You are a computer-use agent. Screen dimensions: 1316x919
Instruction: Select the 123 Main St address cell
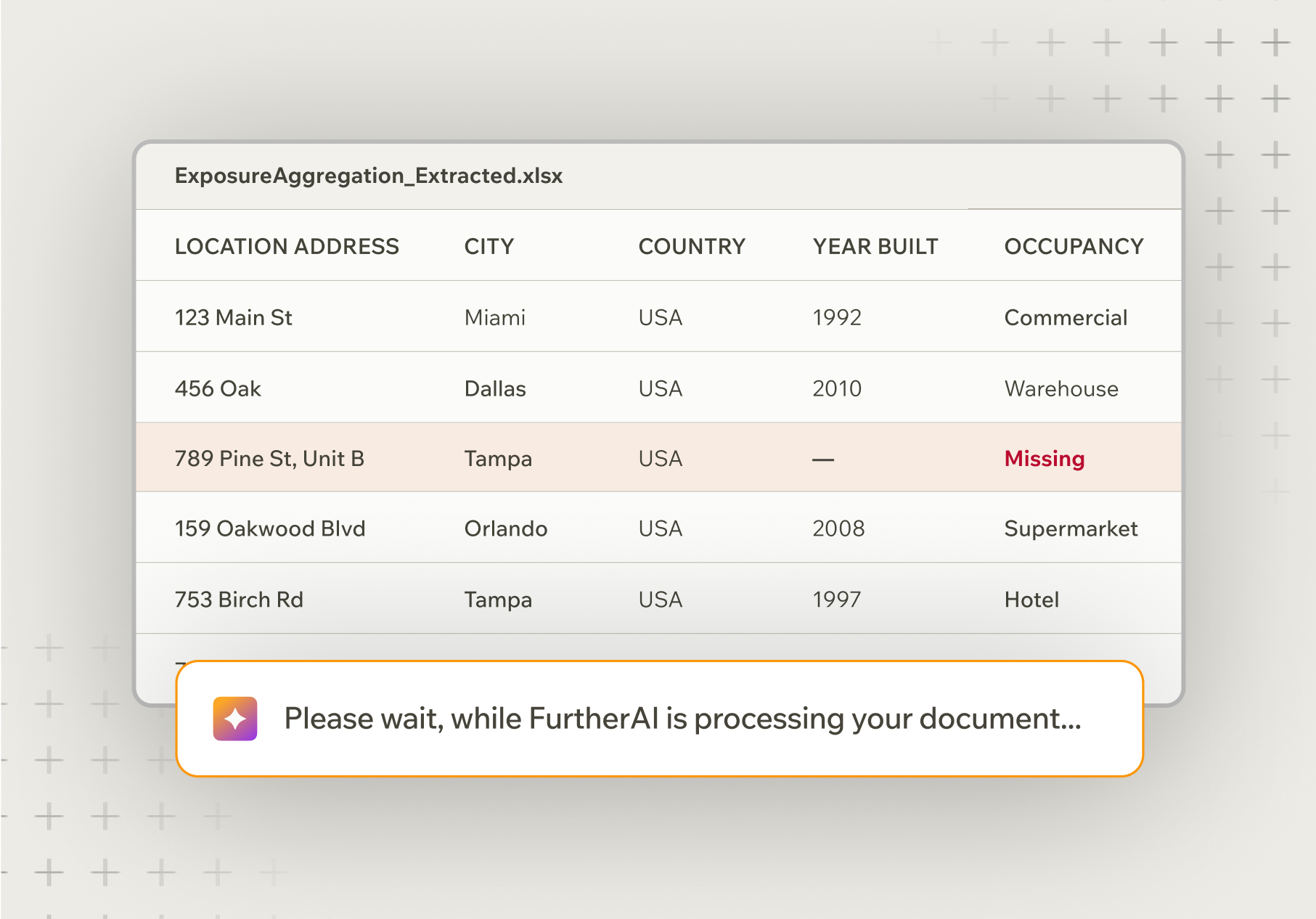pos(233,318)
